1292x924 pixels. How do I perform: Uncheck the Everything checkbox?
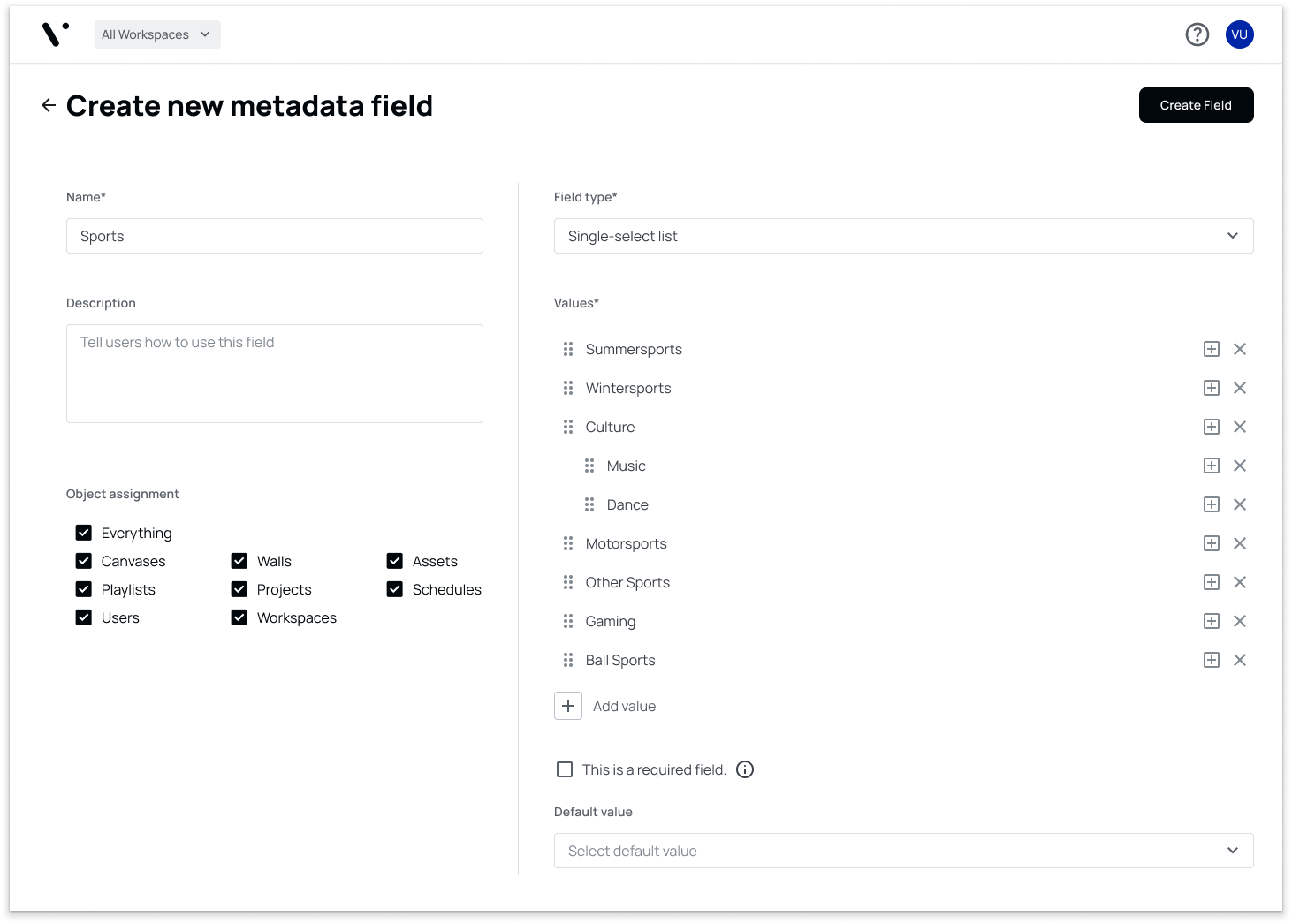pyautogui.click(x=84, y=533)
